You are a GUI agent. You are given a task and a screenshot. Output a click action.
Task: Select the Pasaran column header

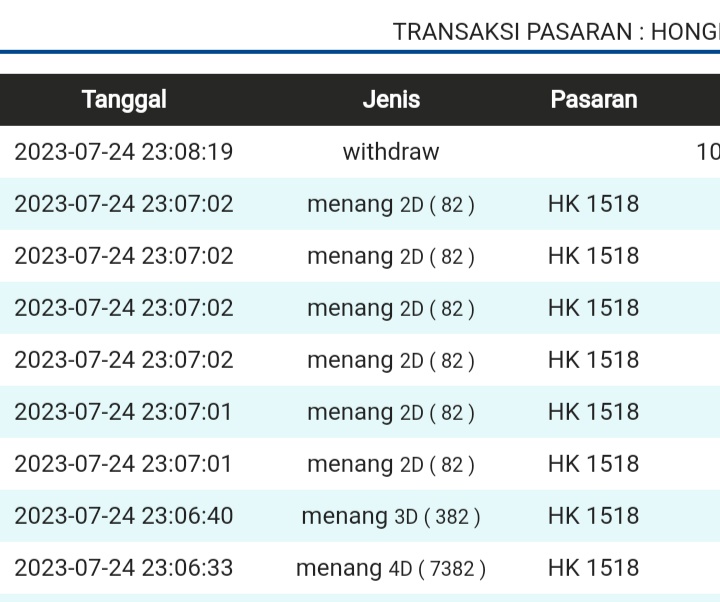click(x=593, y=100)
